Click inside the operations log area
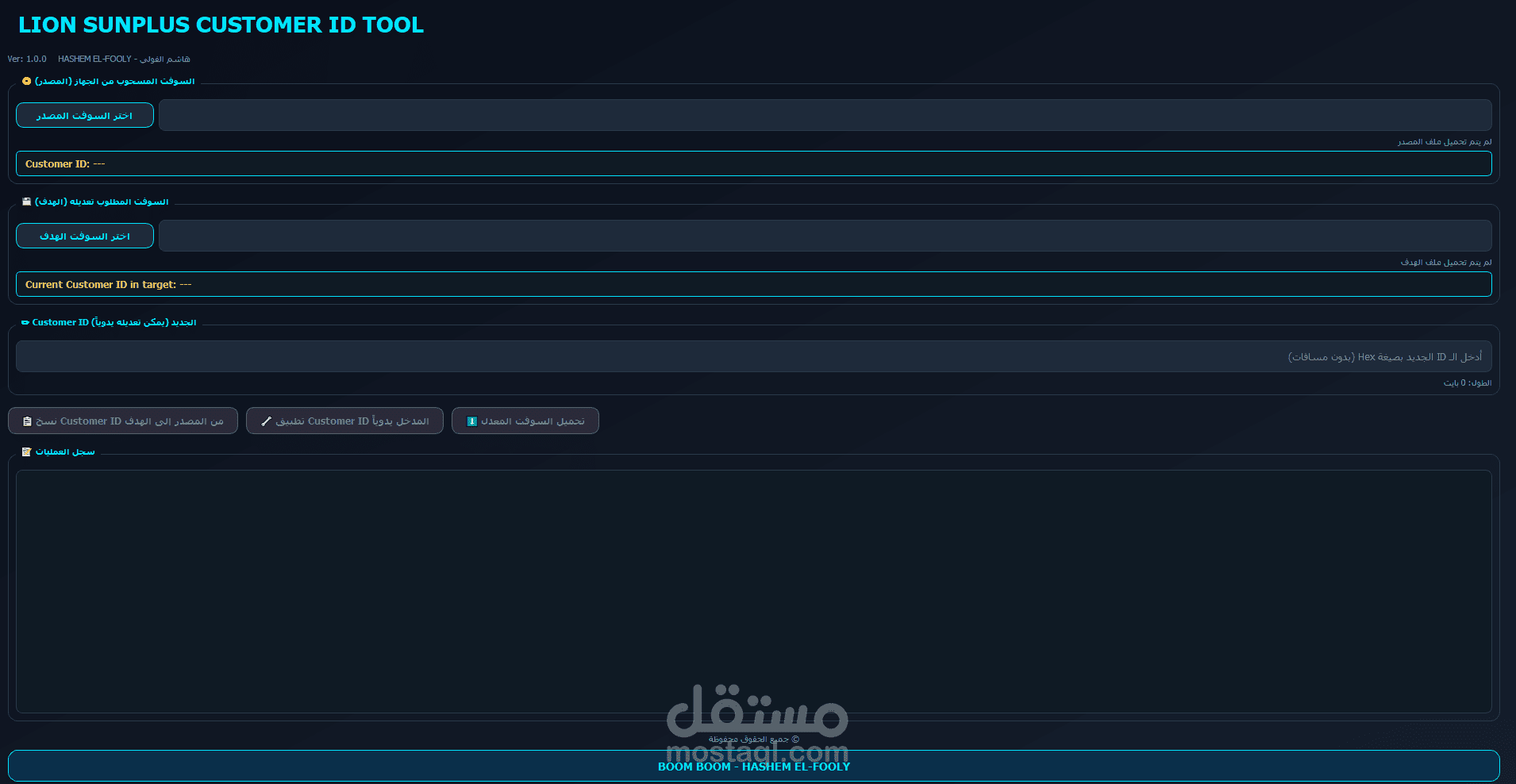 tap(753, 591)
